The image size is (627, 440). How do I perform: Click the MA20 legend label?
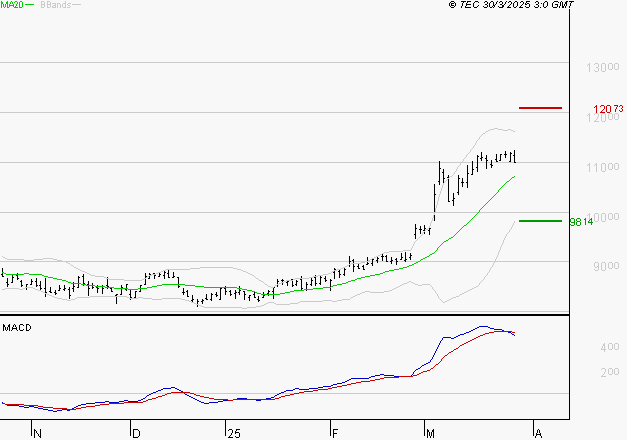[x=12, y=5]
